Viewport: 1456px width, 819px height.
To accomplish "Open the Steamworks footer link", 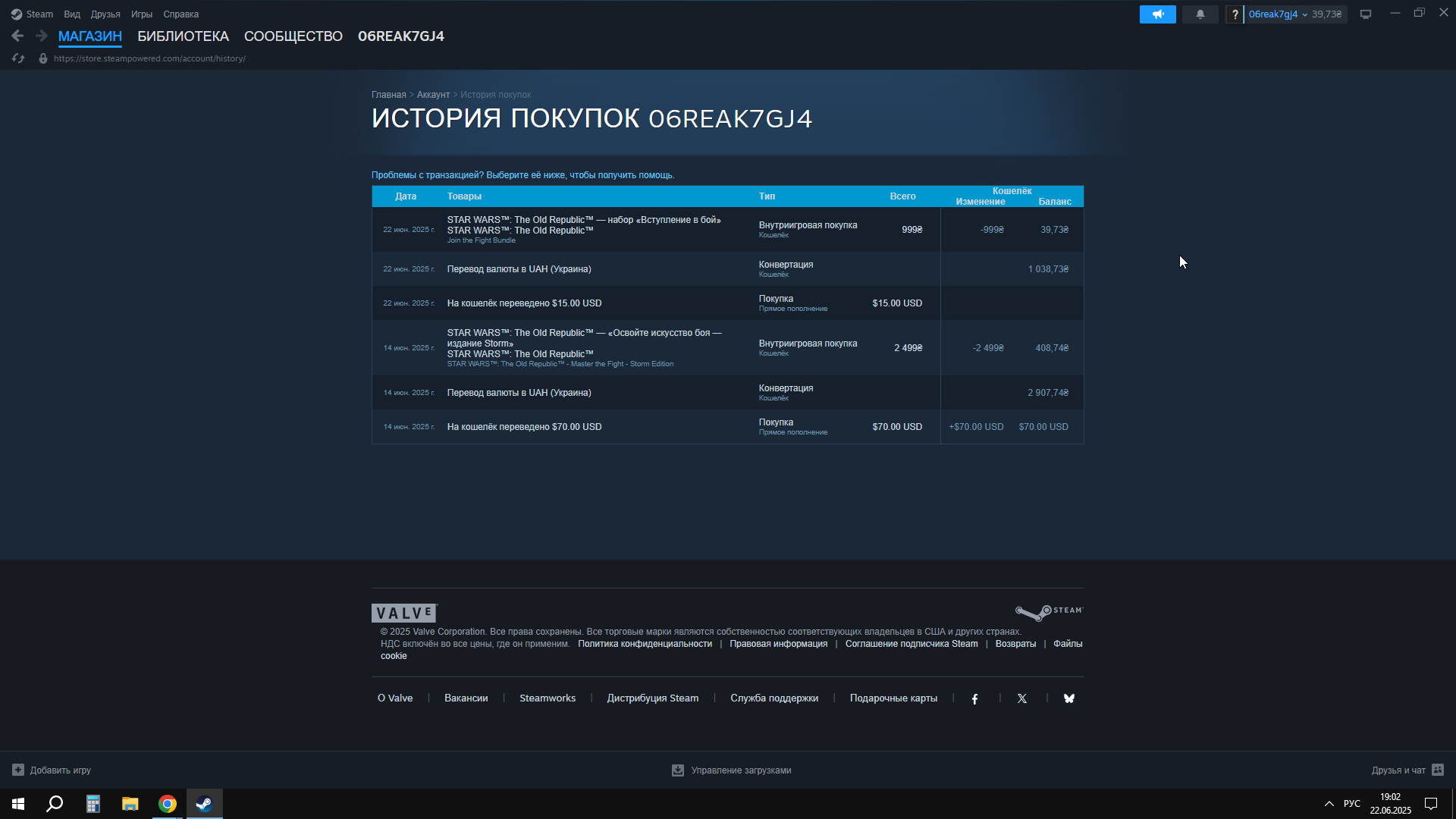I will point(548,698).
